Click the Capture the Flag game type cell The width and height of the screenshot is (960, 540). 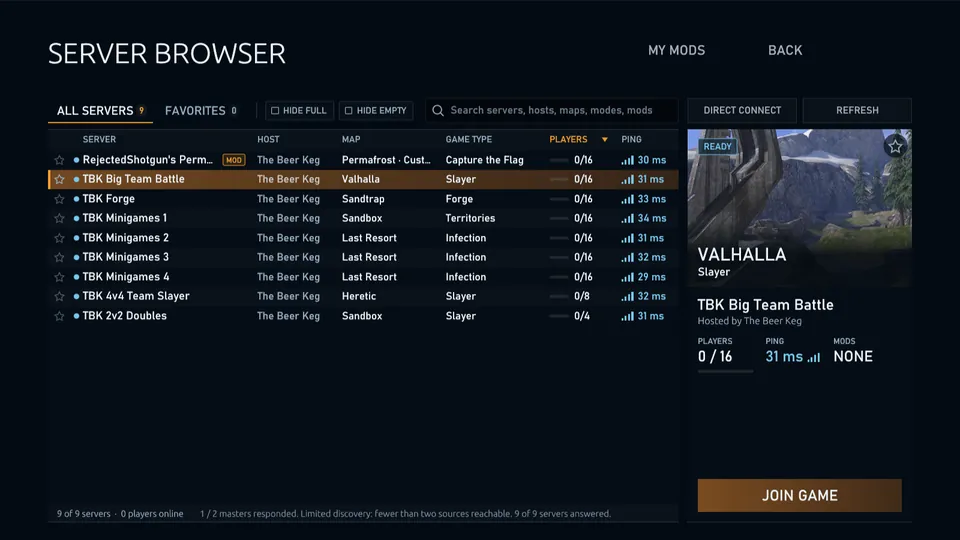coord(484,160)
